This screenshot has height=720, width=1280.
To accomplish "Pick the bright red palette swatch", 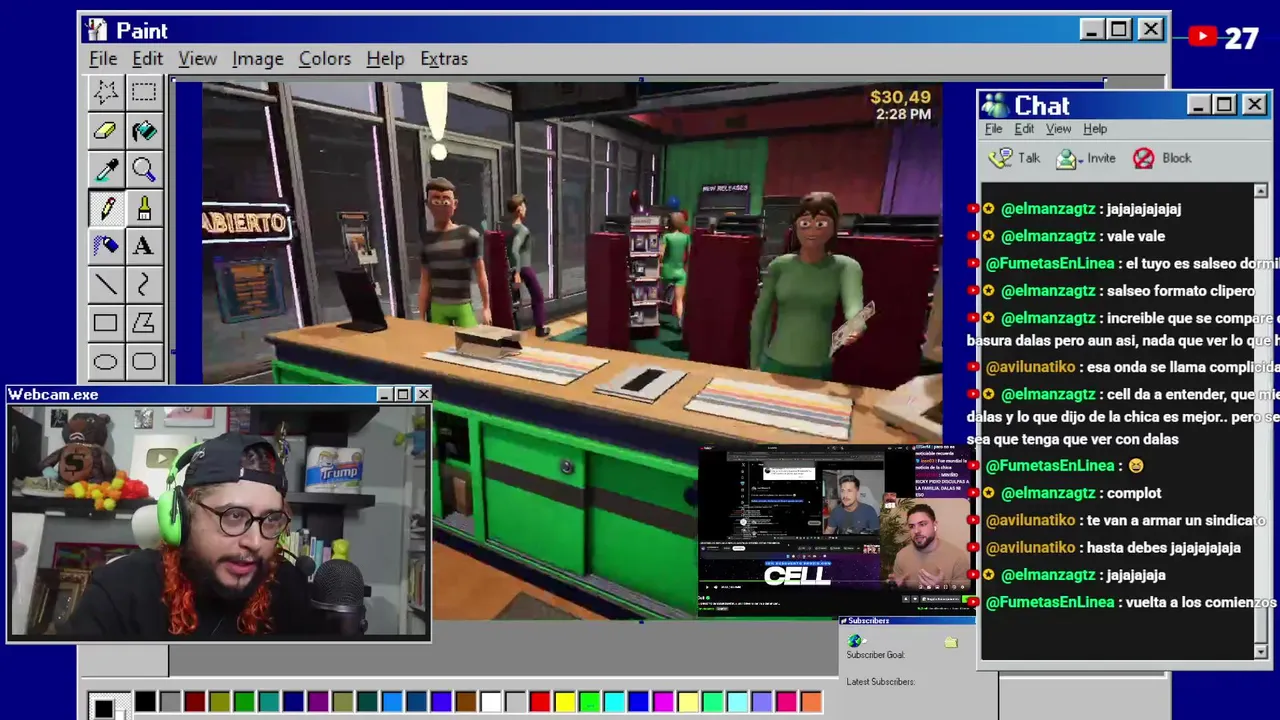I will [540, 702].
